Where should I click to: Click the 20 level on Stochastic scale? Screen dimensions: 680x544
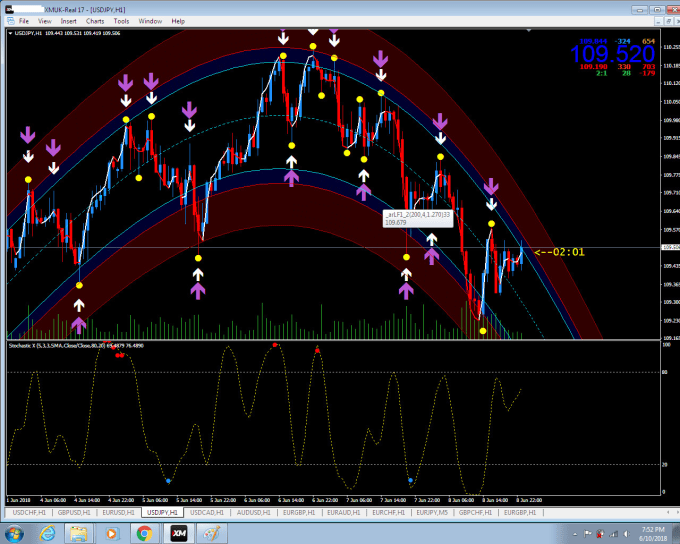pos(665,465)
